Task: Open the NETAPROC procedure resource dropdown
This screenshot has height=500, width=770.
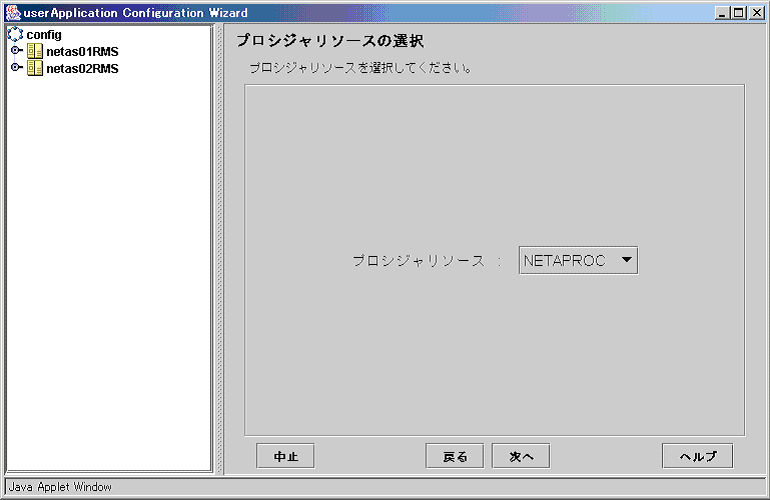Action: point(578,260)
